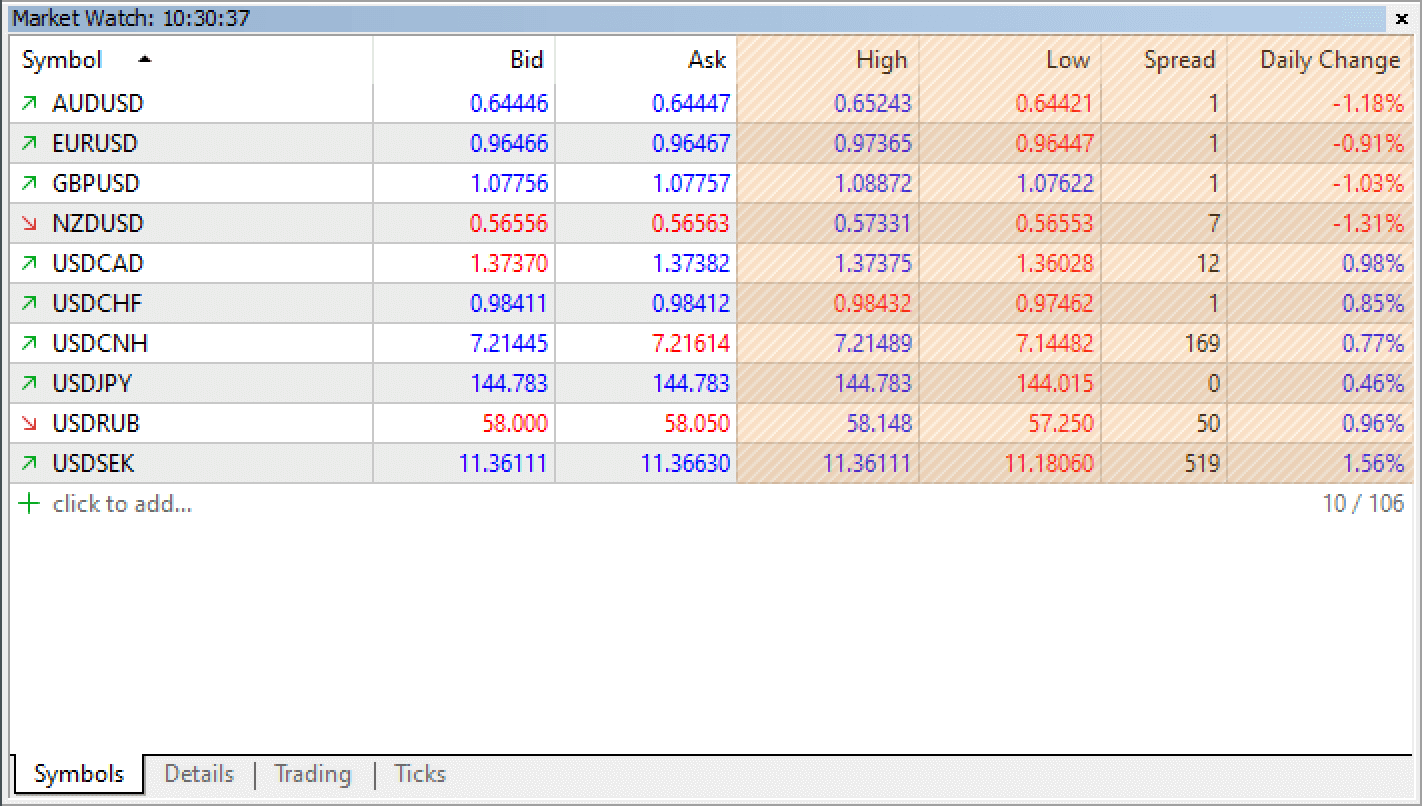Select the red decline arrow next to USDRUB
Screen dimensions: 1422x806
[29, 423]
